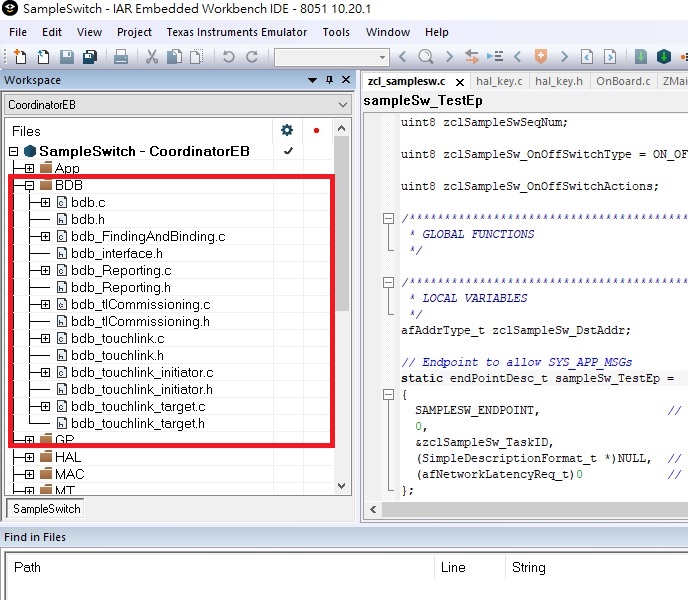This screenshot has width=688, height=600.
Task: Click the Cut scissors icon
Action: [152, 57]
